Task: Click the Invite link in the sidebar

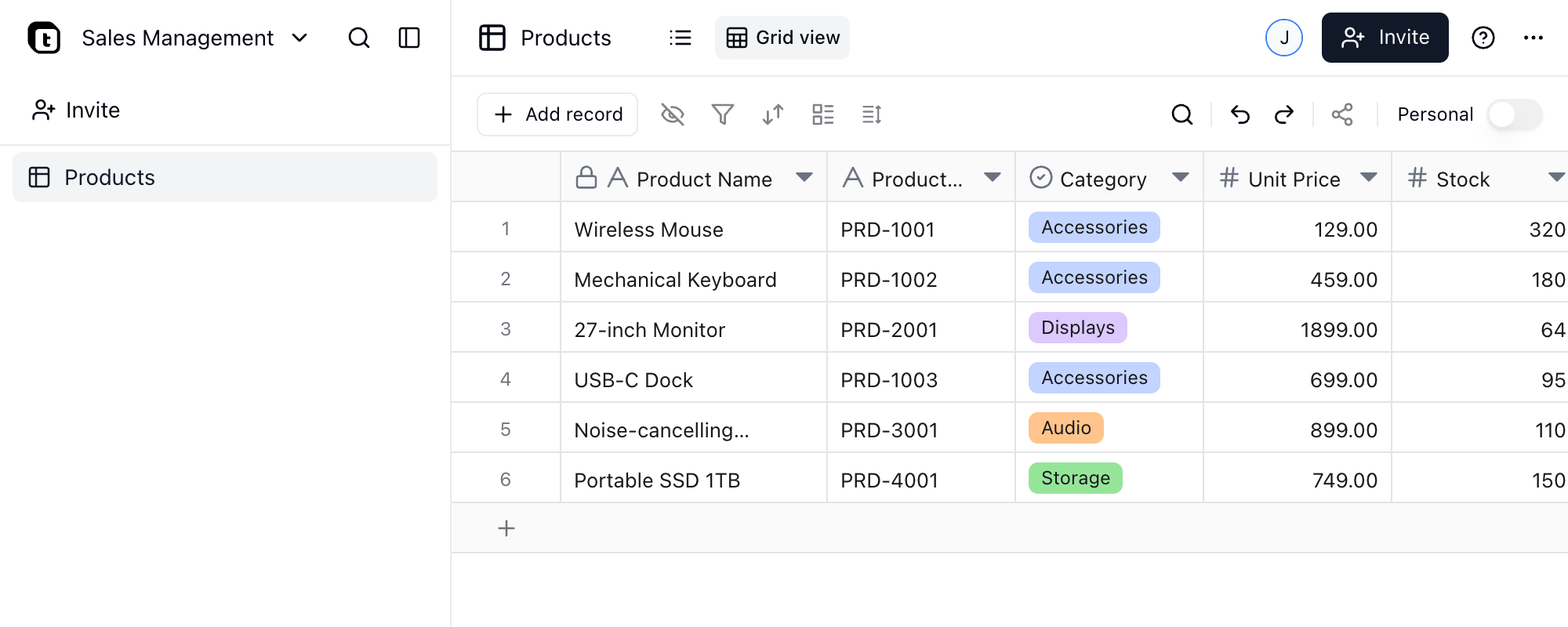Action: [x=76, y=111]
